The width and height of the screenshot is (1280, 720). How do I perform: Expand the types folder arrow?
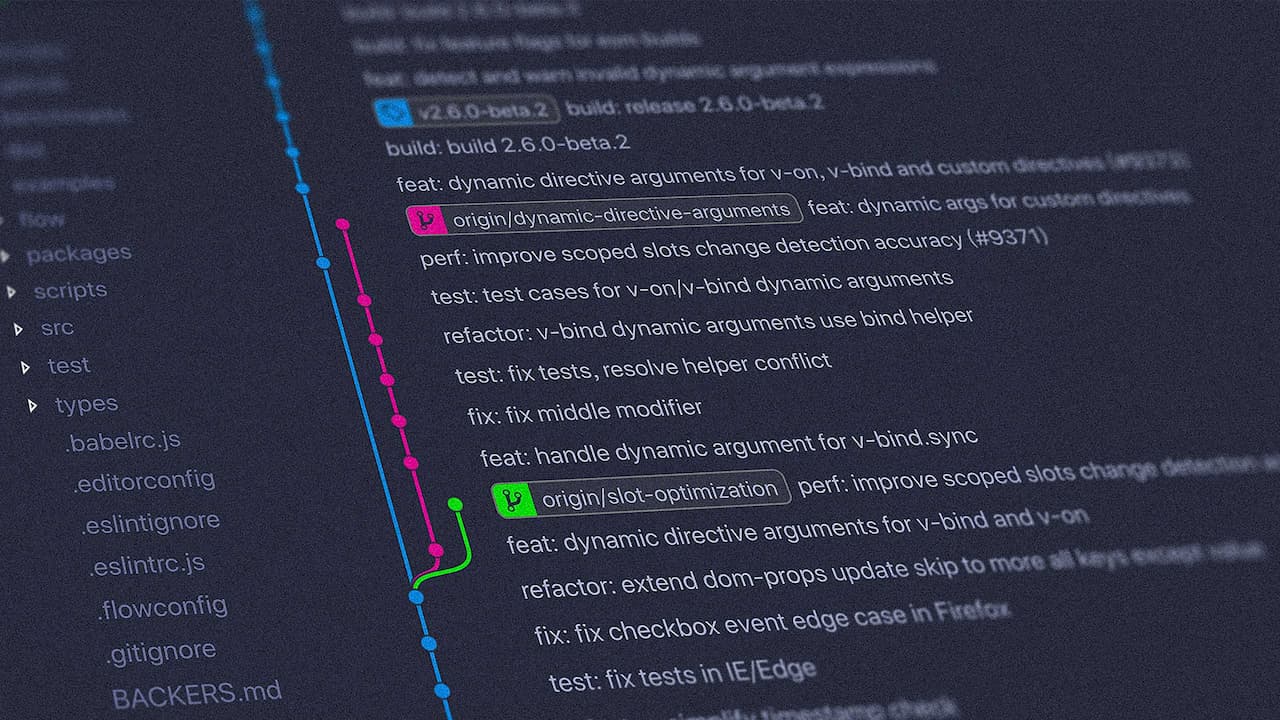click(x=33, y=405)
